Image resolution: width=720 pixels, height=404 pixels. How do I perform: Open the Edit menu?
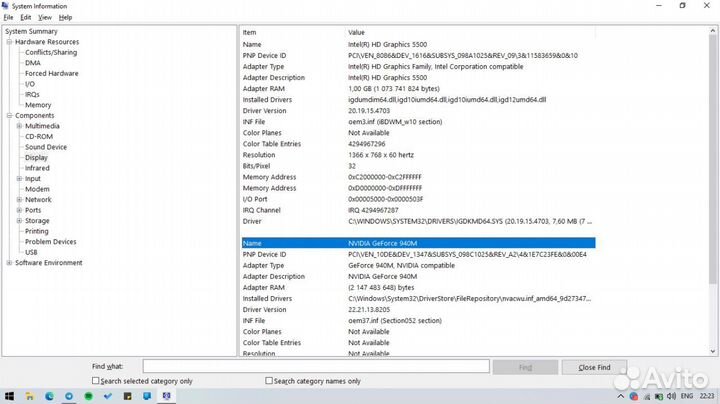[x=26, y=17]
